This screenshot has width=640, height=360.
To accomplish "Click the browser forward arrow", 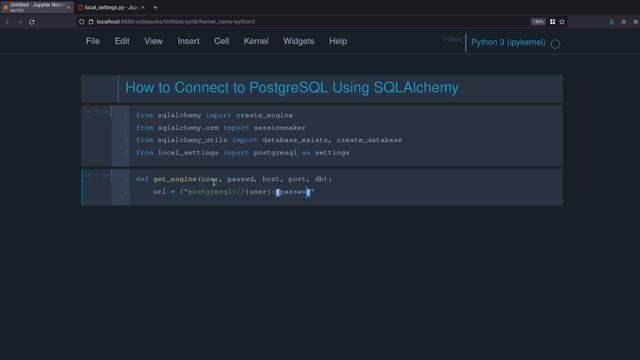I will [20, 22].
